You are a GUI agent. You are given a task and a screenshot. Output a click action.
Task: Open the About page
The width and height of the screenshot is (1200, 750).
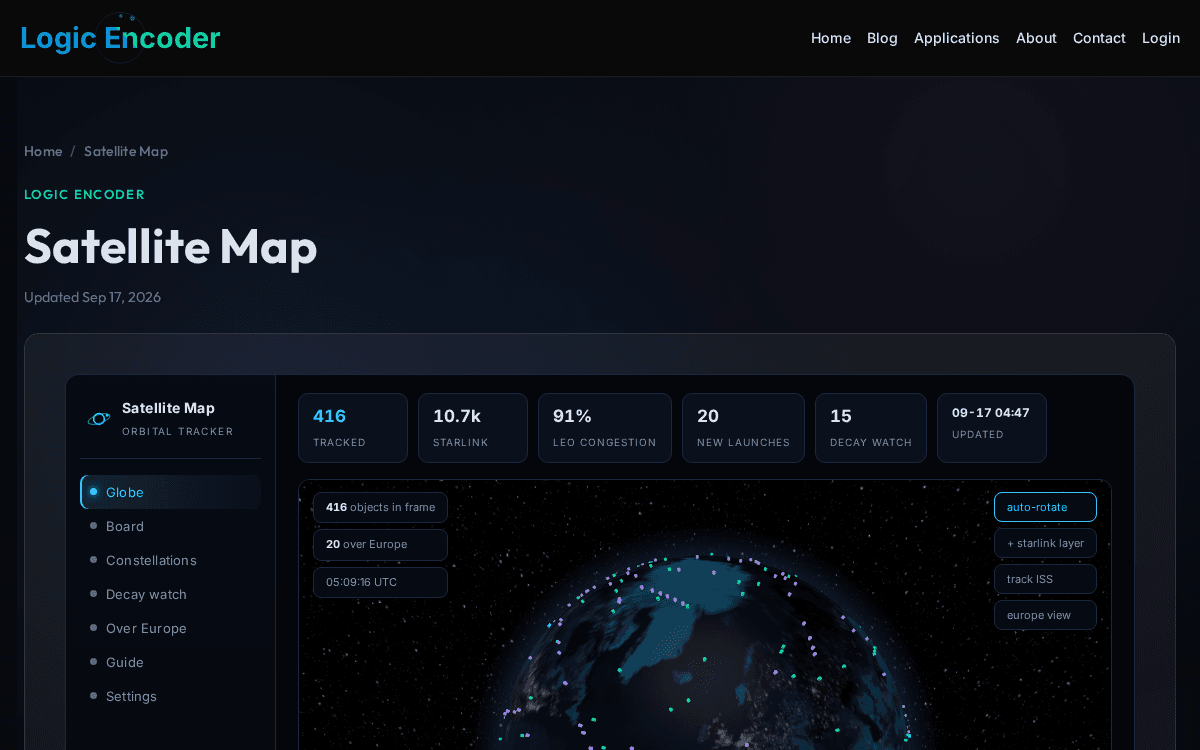pyautogui.click(x=1036, y=38)
